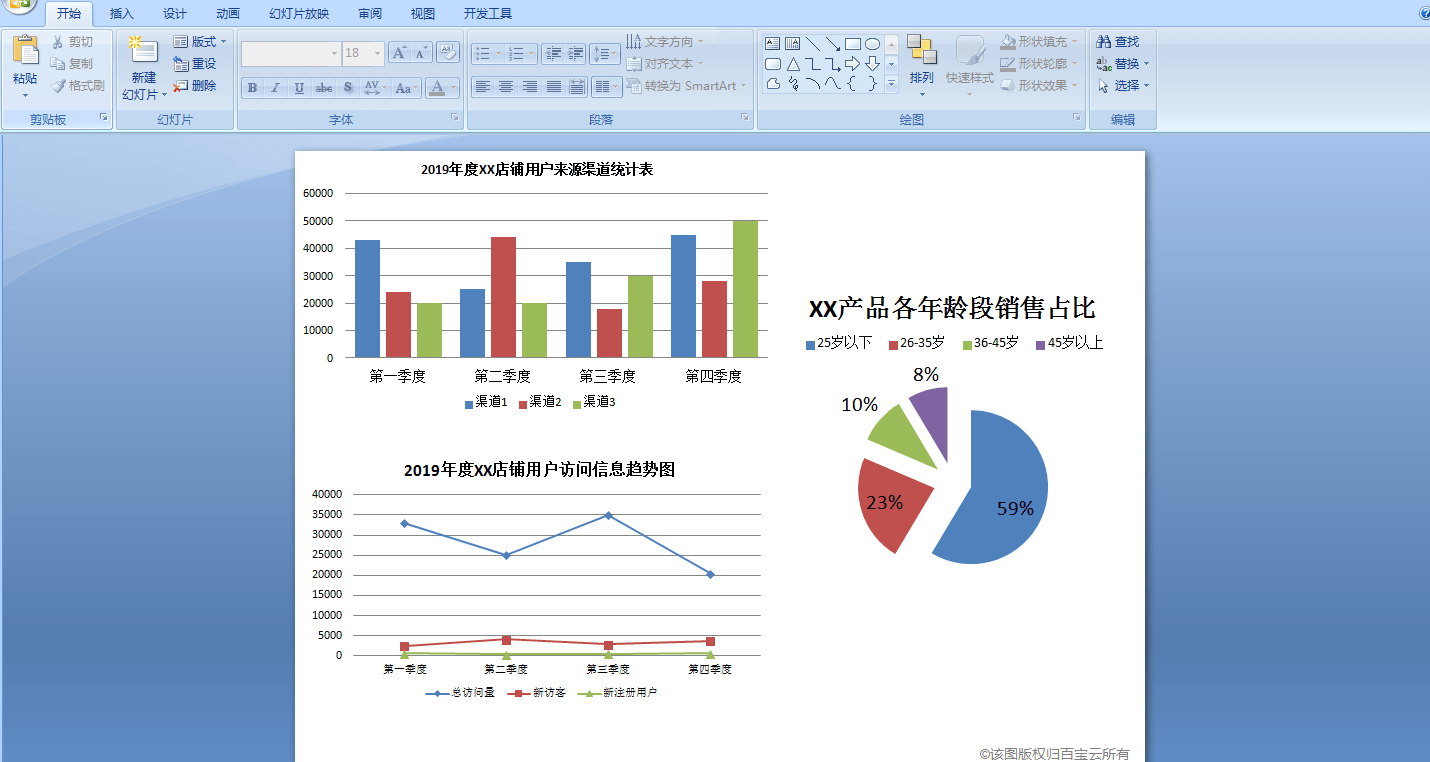The width and height of the screenshot is (1430, 762).
Task: Align text right in paragraph group
Action: (530, 87)
